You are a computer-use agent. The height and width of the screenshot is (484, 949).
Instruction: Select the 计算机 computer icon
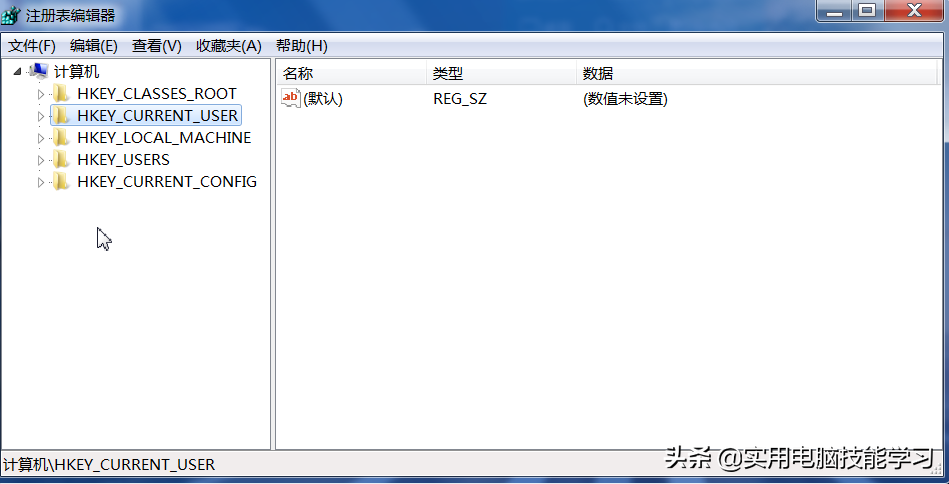click(38, 71)
